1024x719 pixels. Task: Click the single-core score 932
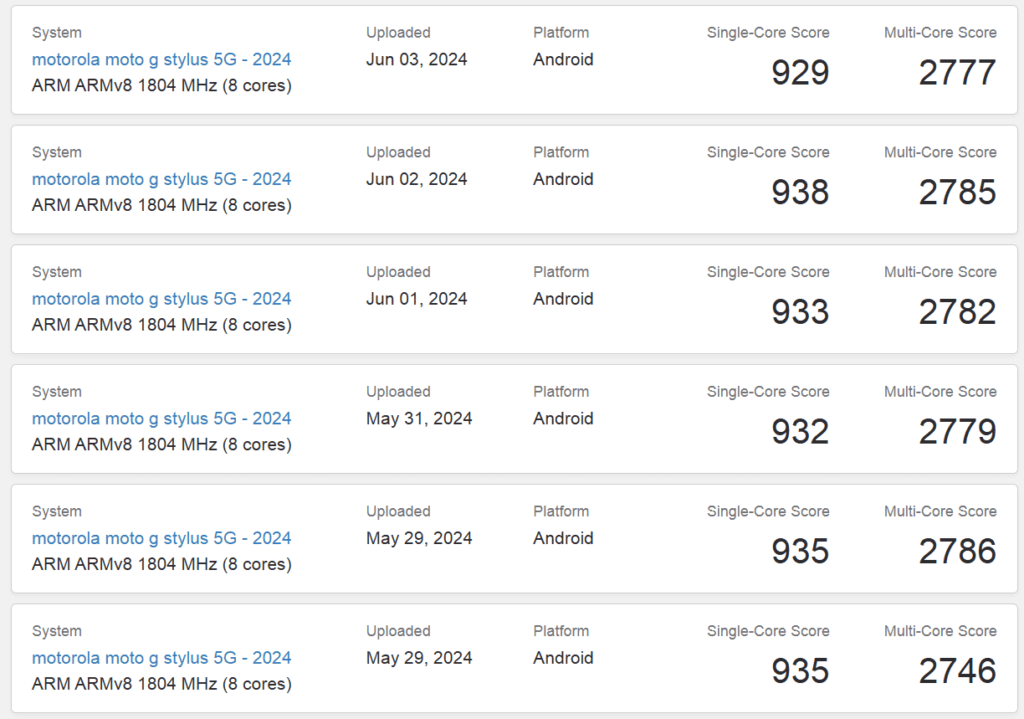tap(800, 432)
